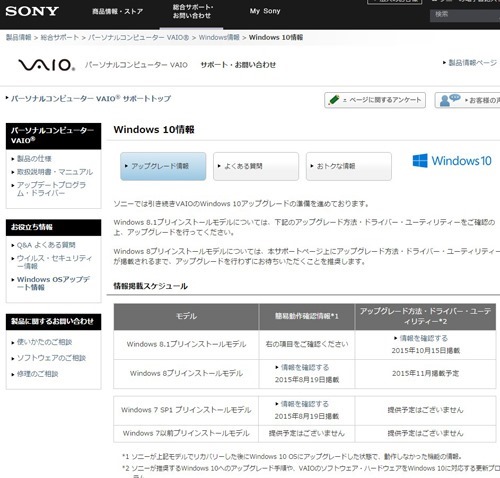This screenshot has height=478, width=500.
Task: Open 総合サポート・お問い合わせ menu
Action: [193, 11]
